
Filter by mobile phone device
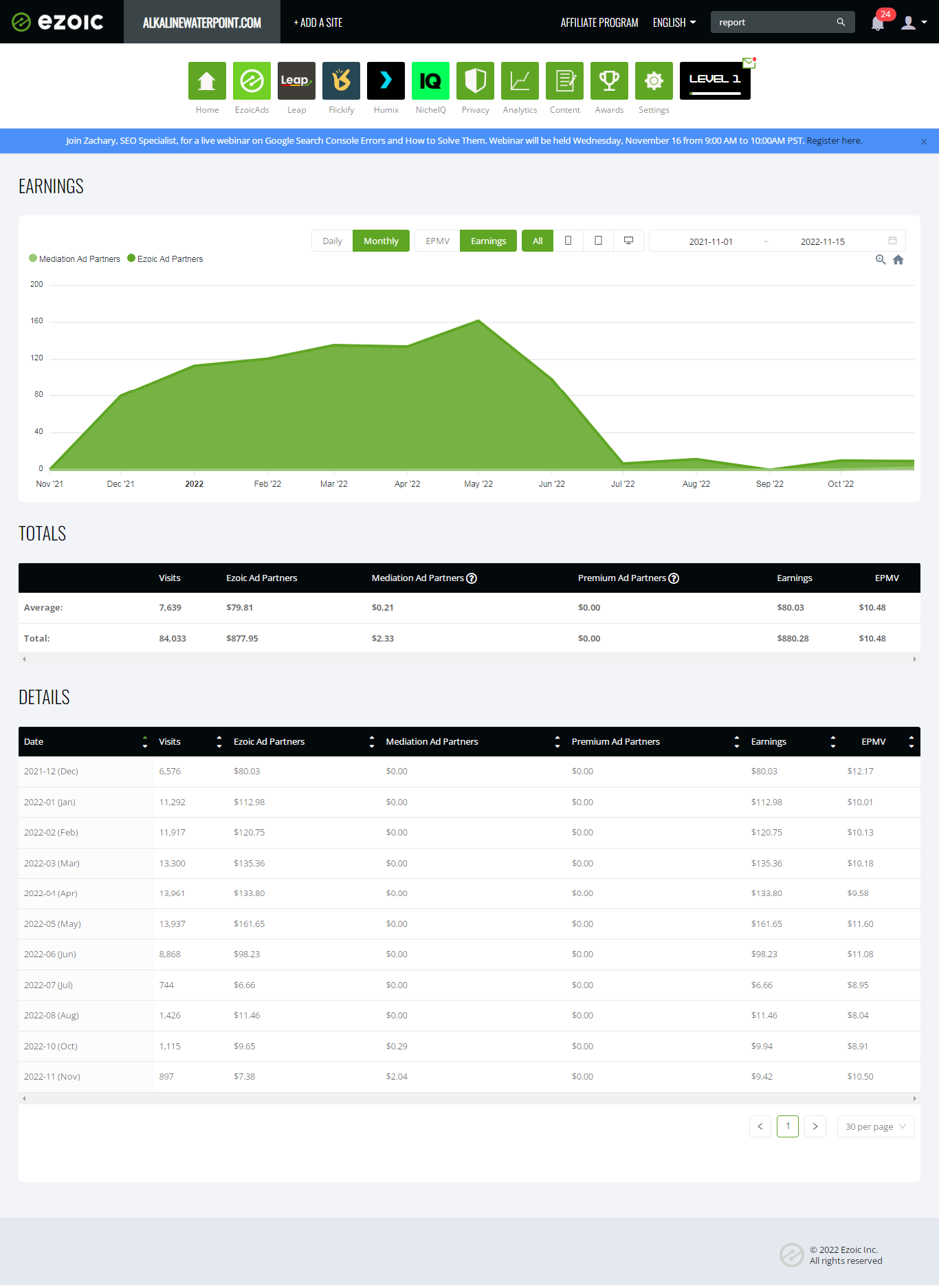pos(568,241)
